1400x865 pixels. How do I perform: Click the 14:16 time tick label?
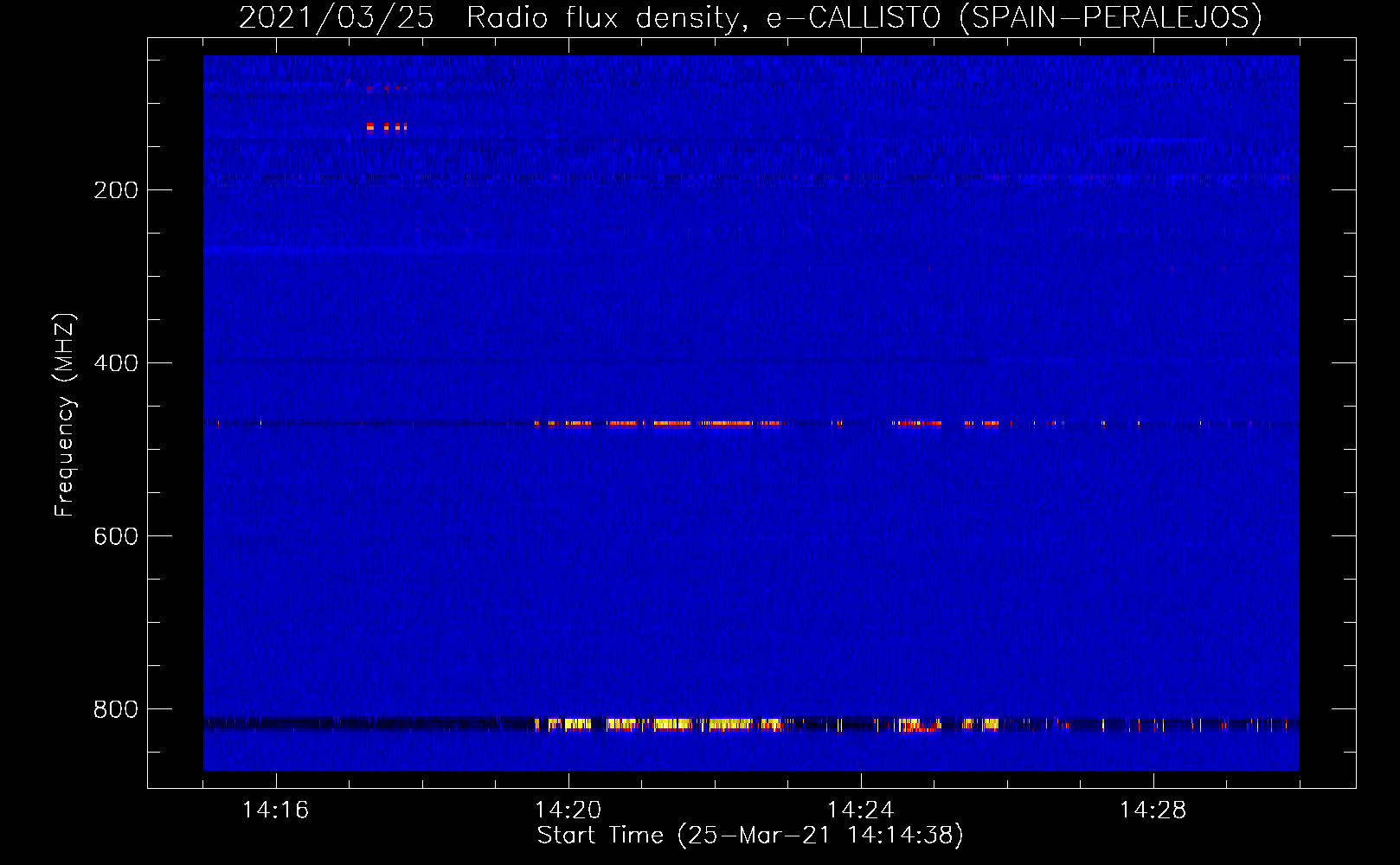(275, 810)
